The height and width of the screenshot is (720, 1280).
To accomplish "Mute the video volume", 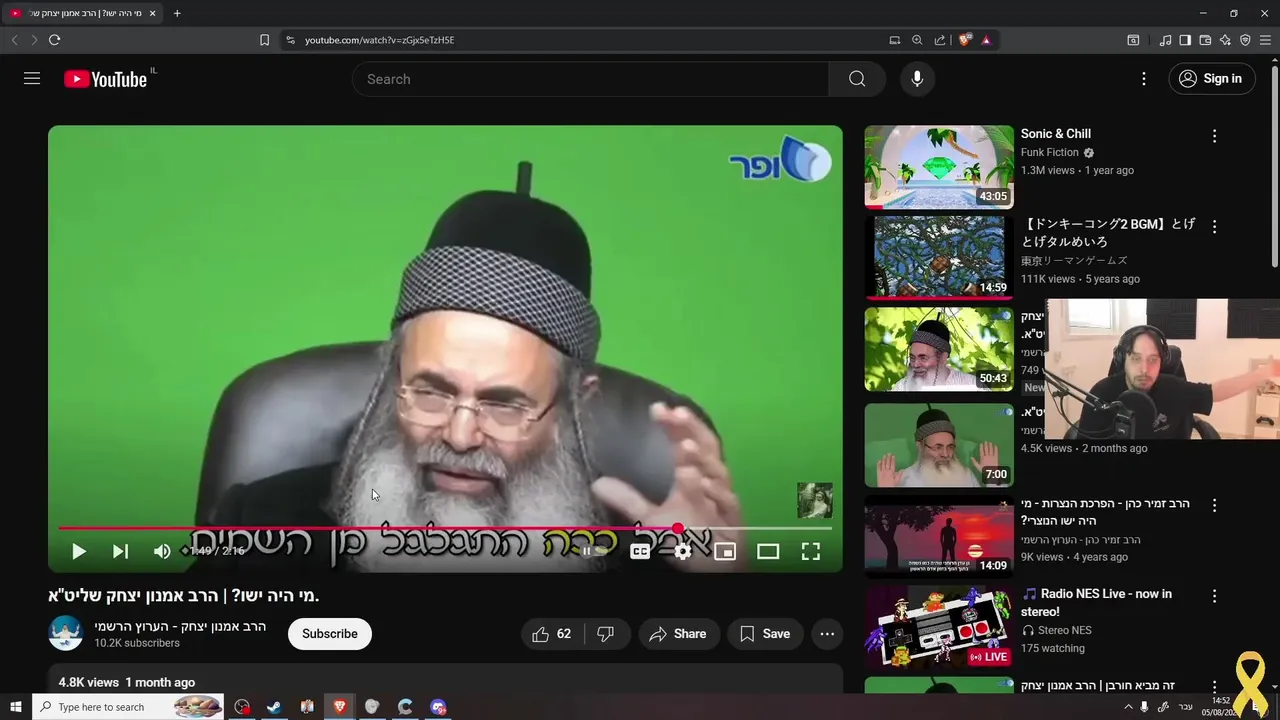I will coord(162,551).
